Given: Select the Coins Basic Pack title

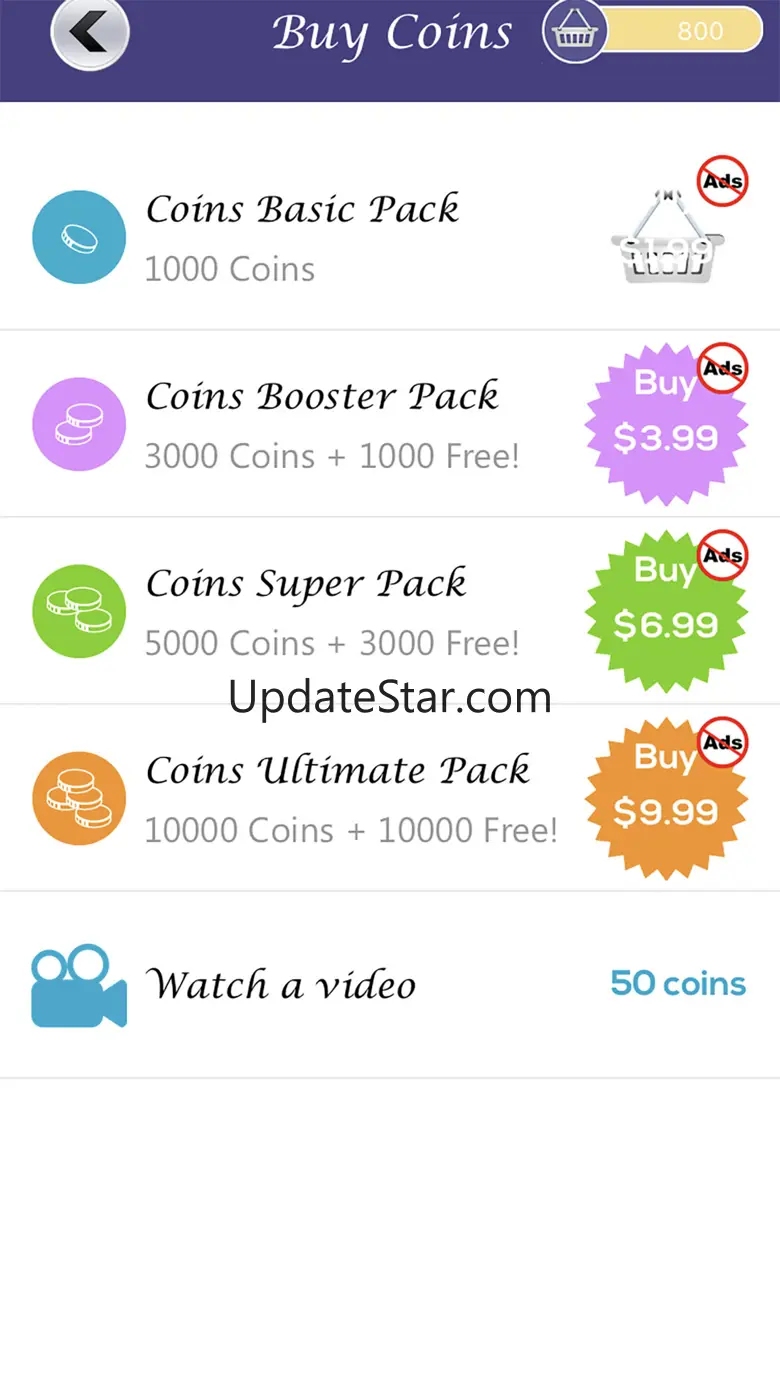Looking at the screenshot, I should pyautogui.click(x=302, y=209).
